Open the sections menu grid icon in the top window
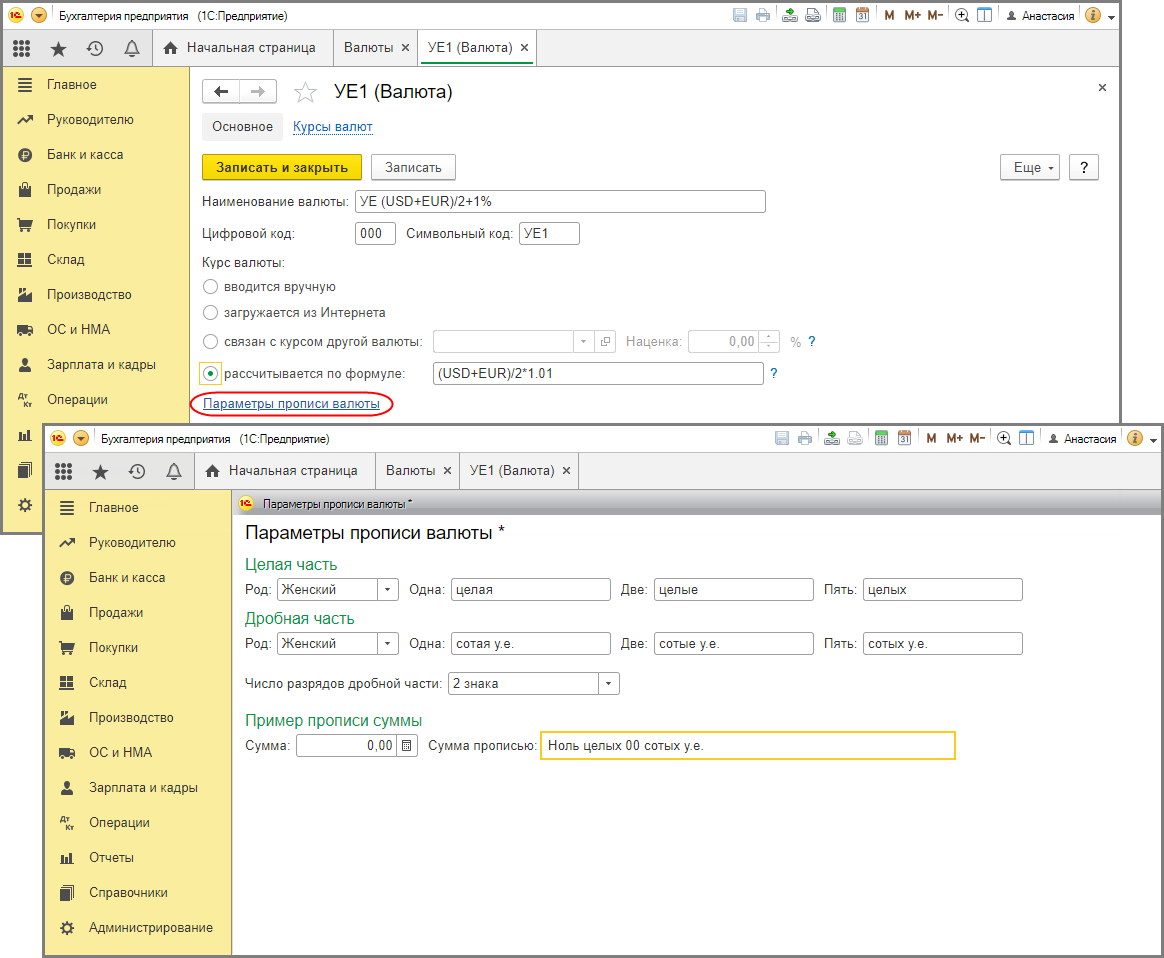Screen dimensions: 1164x958 pos(23,48)
